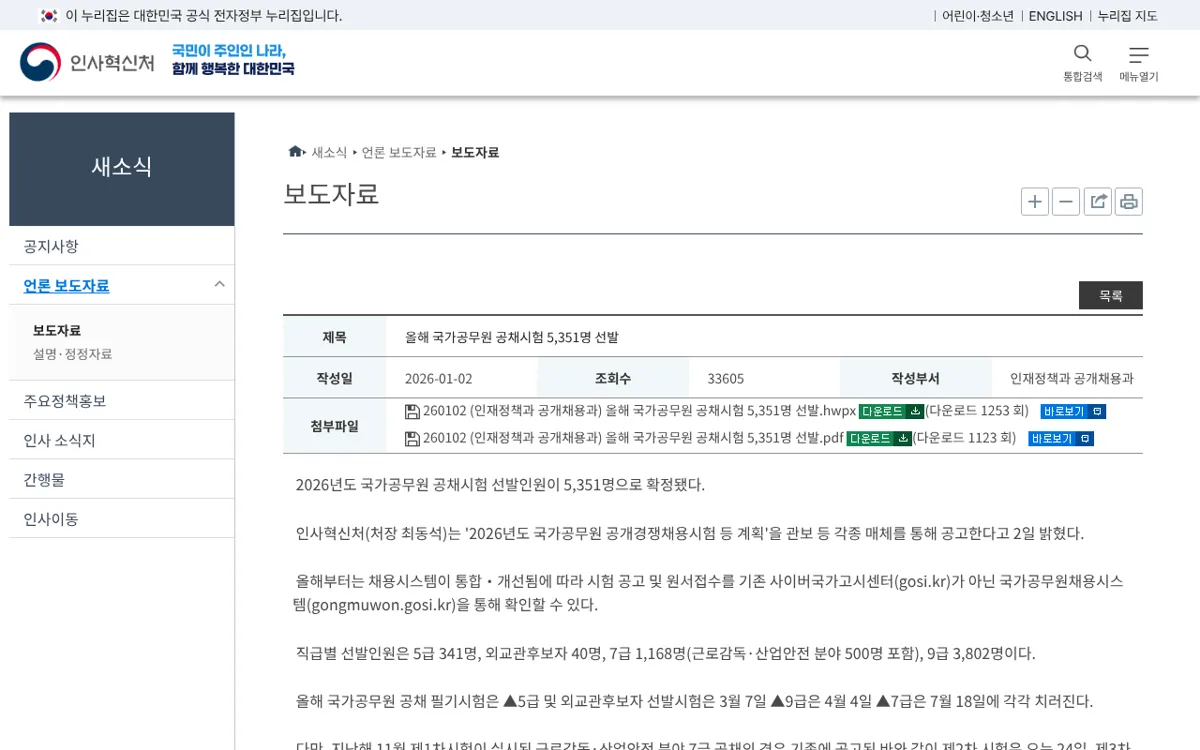This screenshot has width=1200, height=750.
Task: Click the title 올해 국가공무원 공채시험 5,351명 선발
Action: (x=512, y=337)
